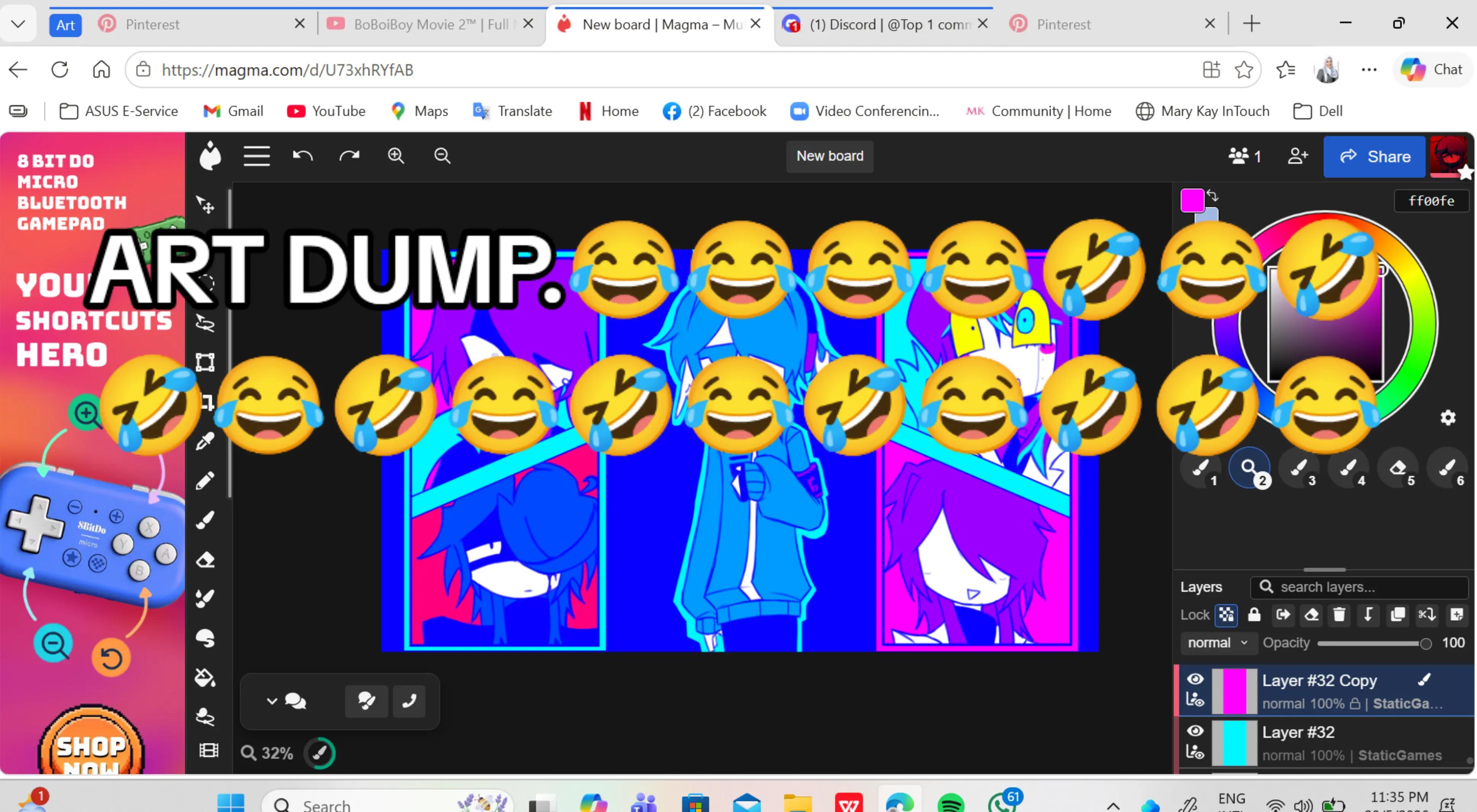Zoom out of the canvas from the top toolbar
The height and width of the screenshot is (812, 1477).
[x=442, y=156]
